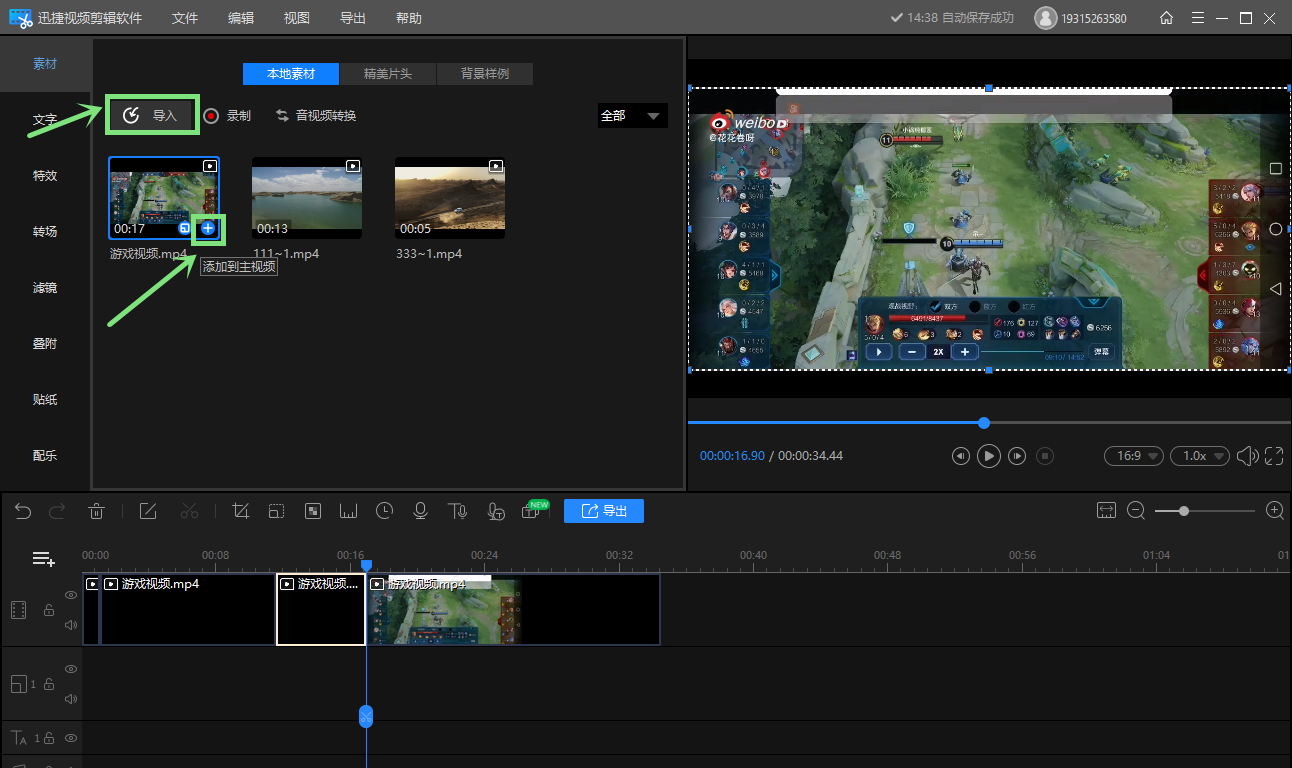This screenshot has width=1292, height=768.
Task: Step back one frame in preview
Action: [960, 456]
